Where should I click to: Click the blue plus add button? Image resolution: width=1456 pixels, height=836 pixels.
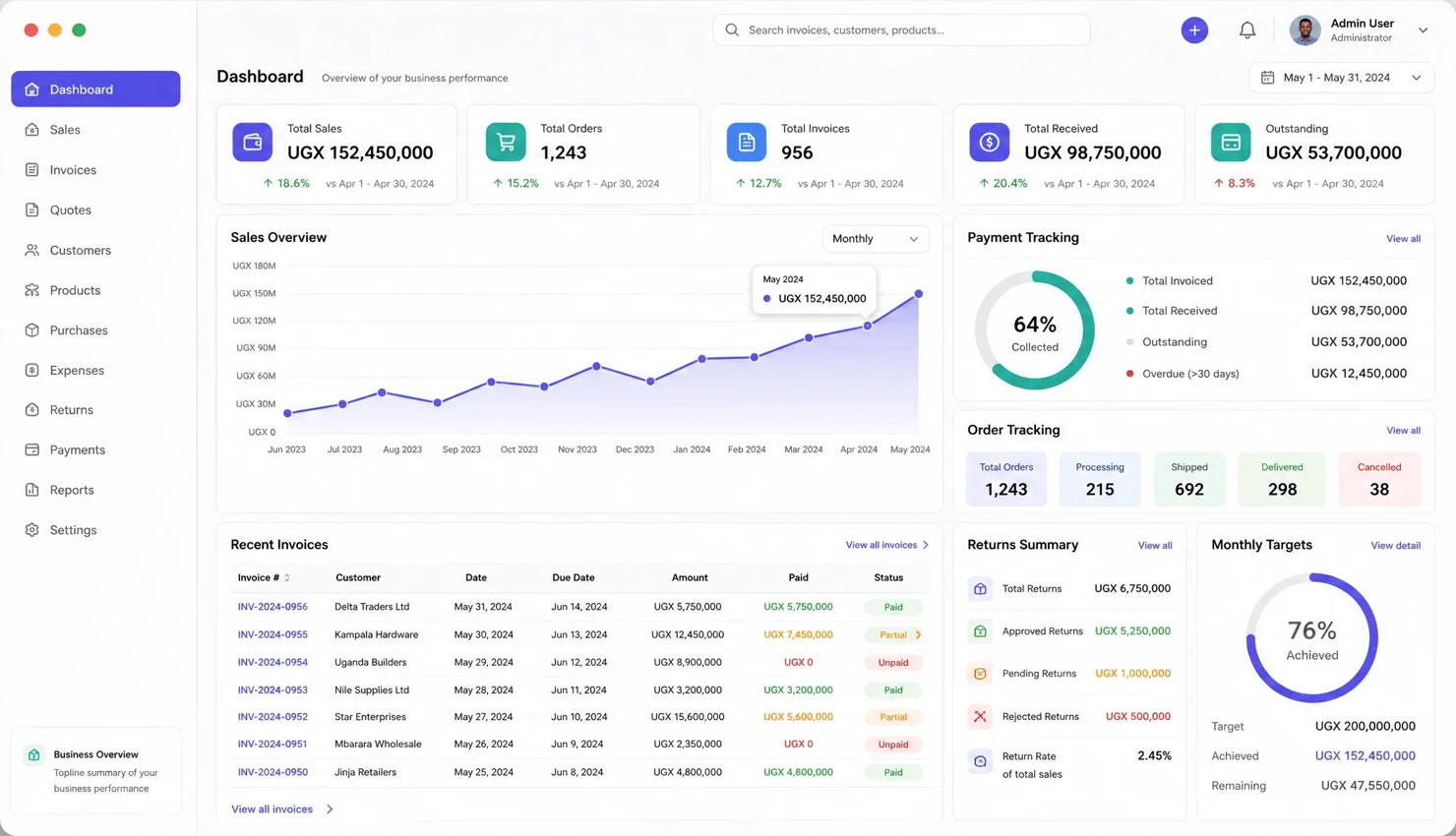click(x=1194, y=30)
